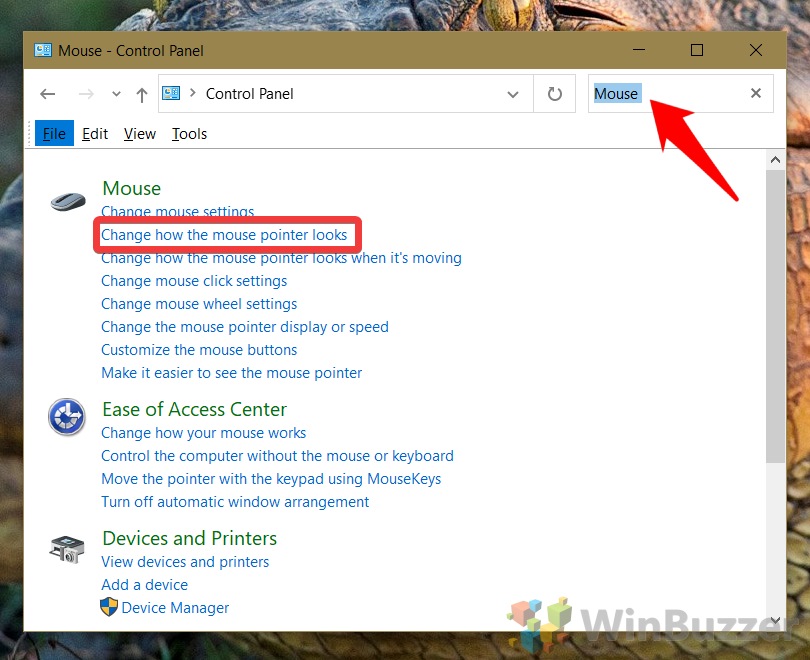Image resolution: width=810 pixels, height=660 pixels.
Task: Go back using the back navigation arrow
Action: coord(47,93)
